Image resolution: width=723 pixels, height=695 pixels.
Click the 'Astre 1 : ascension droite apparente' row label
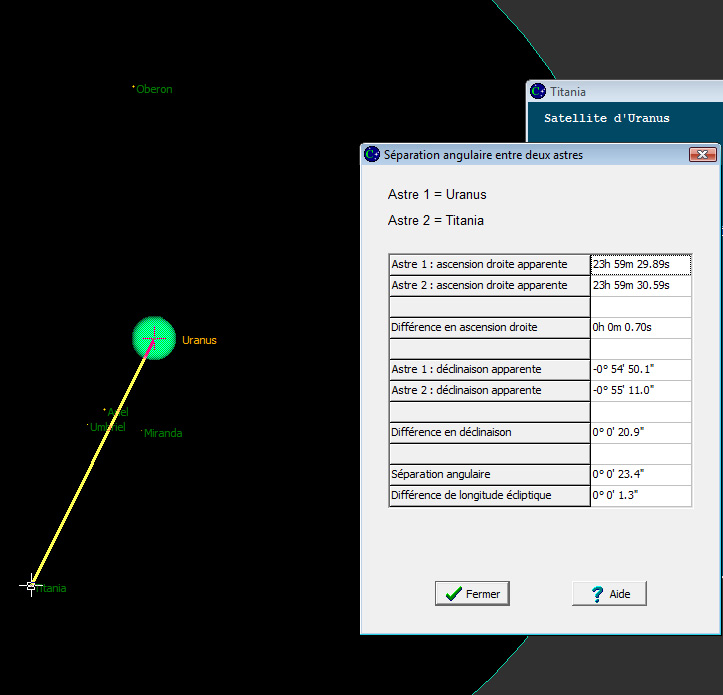[x=490, y=264]
